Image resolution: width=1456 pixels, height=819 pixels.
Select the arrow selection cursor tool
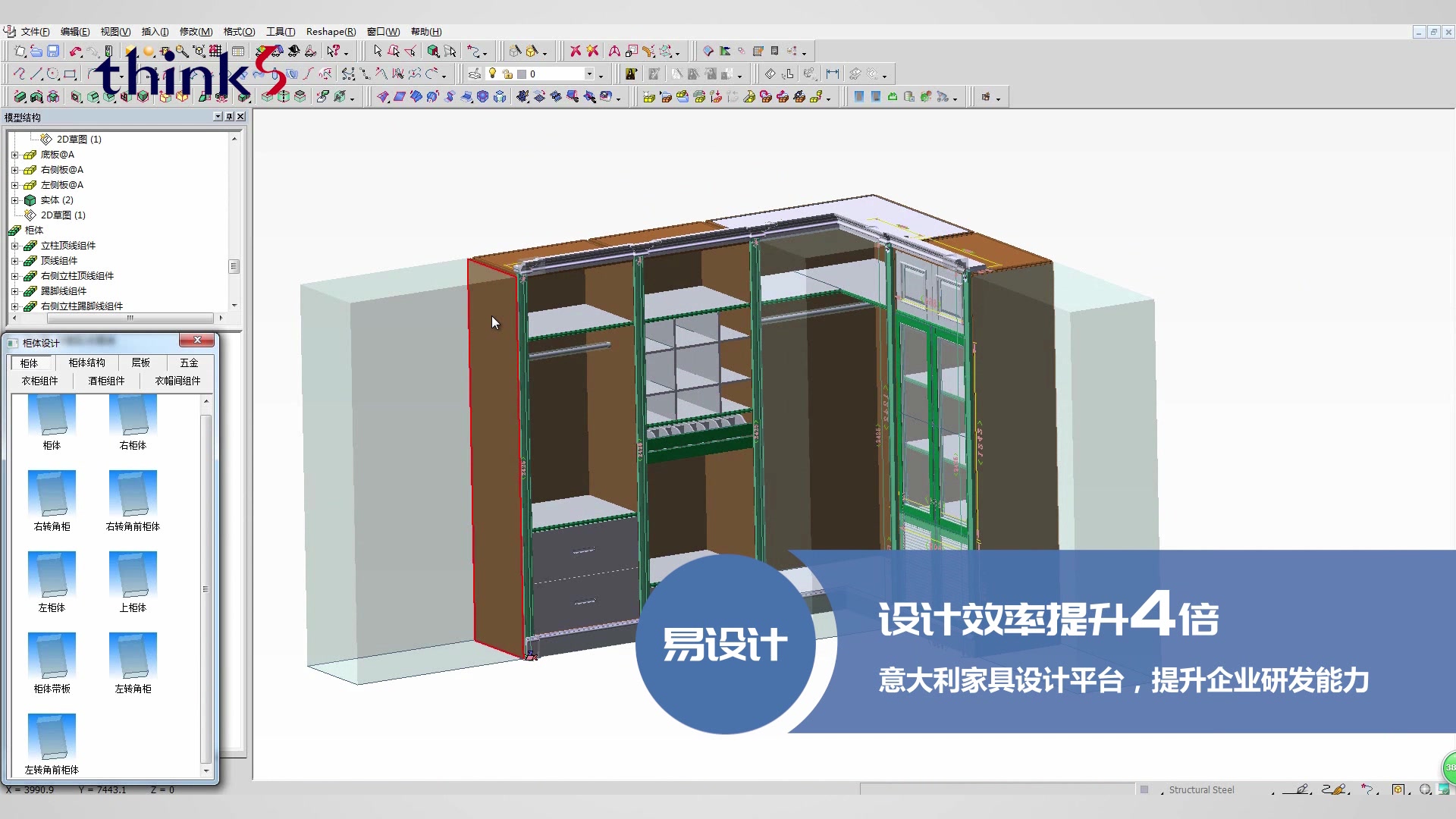pos(377,51)
